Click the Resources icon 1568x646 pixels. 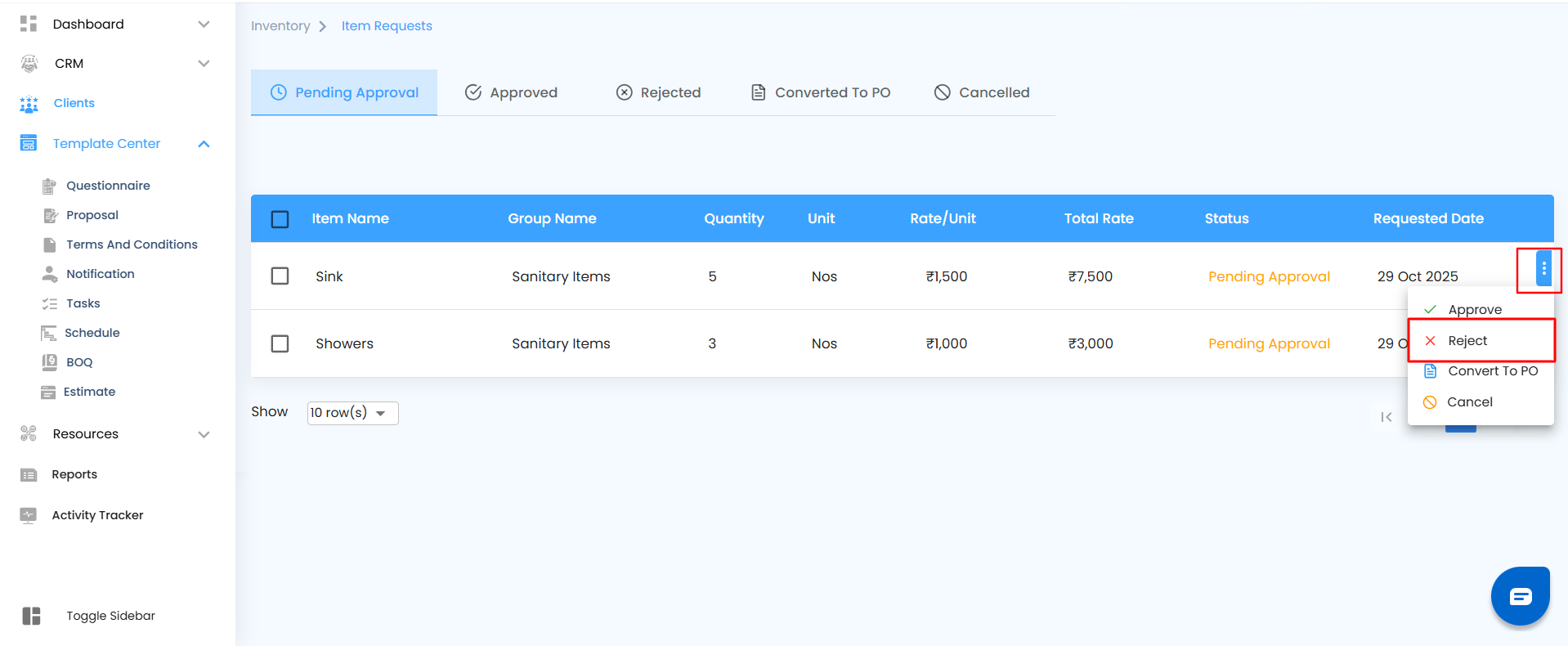29,433
